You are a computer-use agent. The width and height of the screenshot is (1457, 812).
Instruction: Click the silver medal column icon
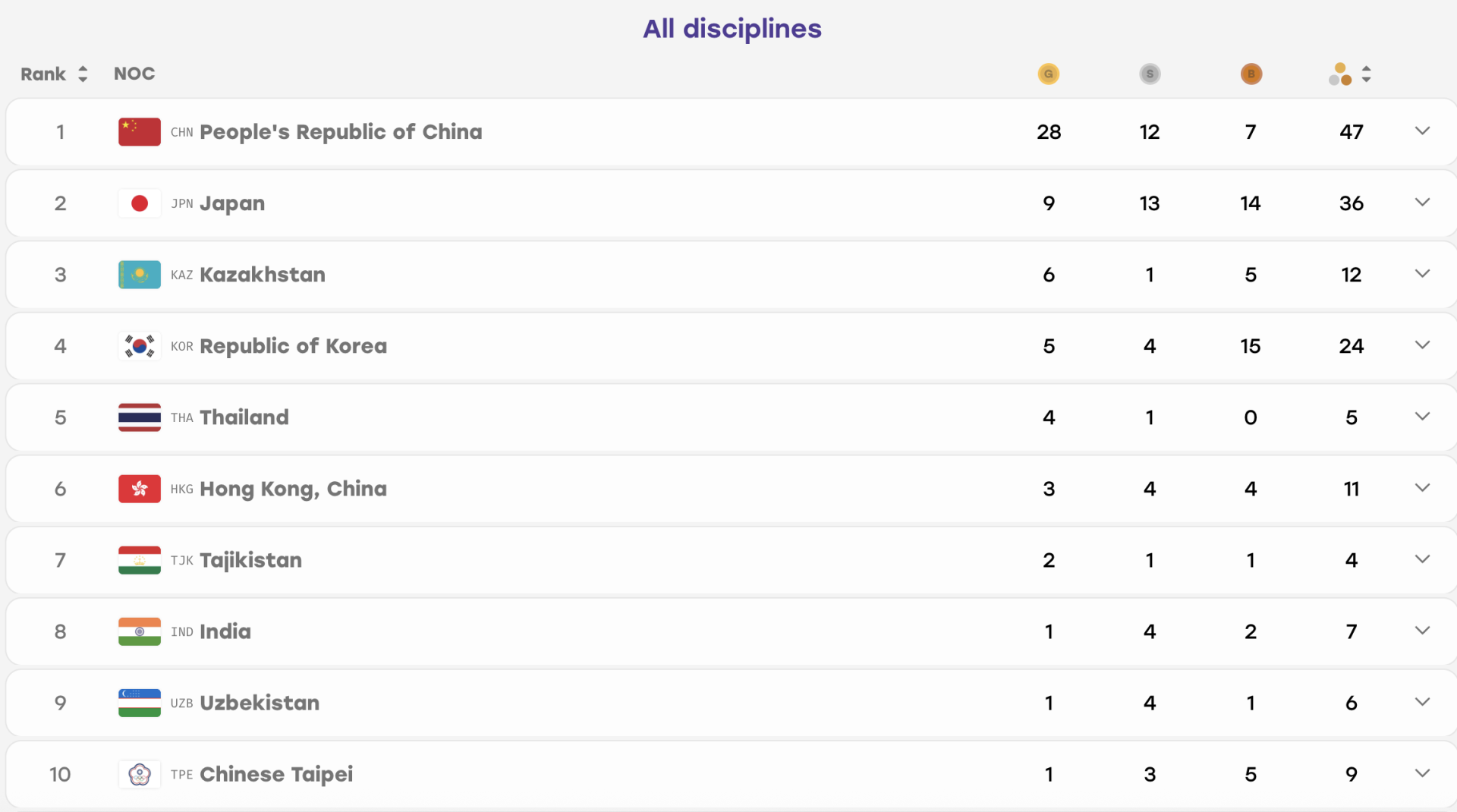click(x=1150, y=74)
